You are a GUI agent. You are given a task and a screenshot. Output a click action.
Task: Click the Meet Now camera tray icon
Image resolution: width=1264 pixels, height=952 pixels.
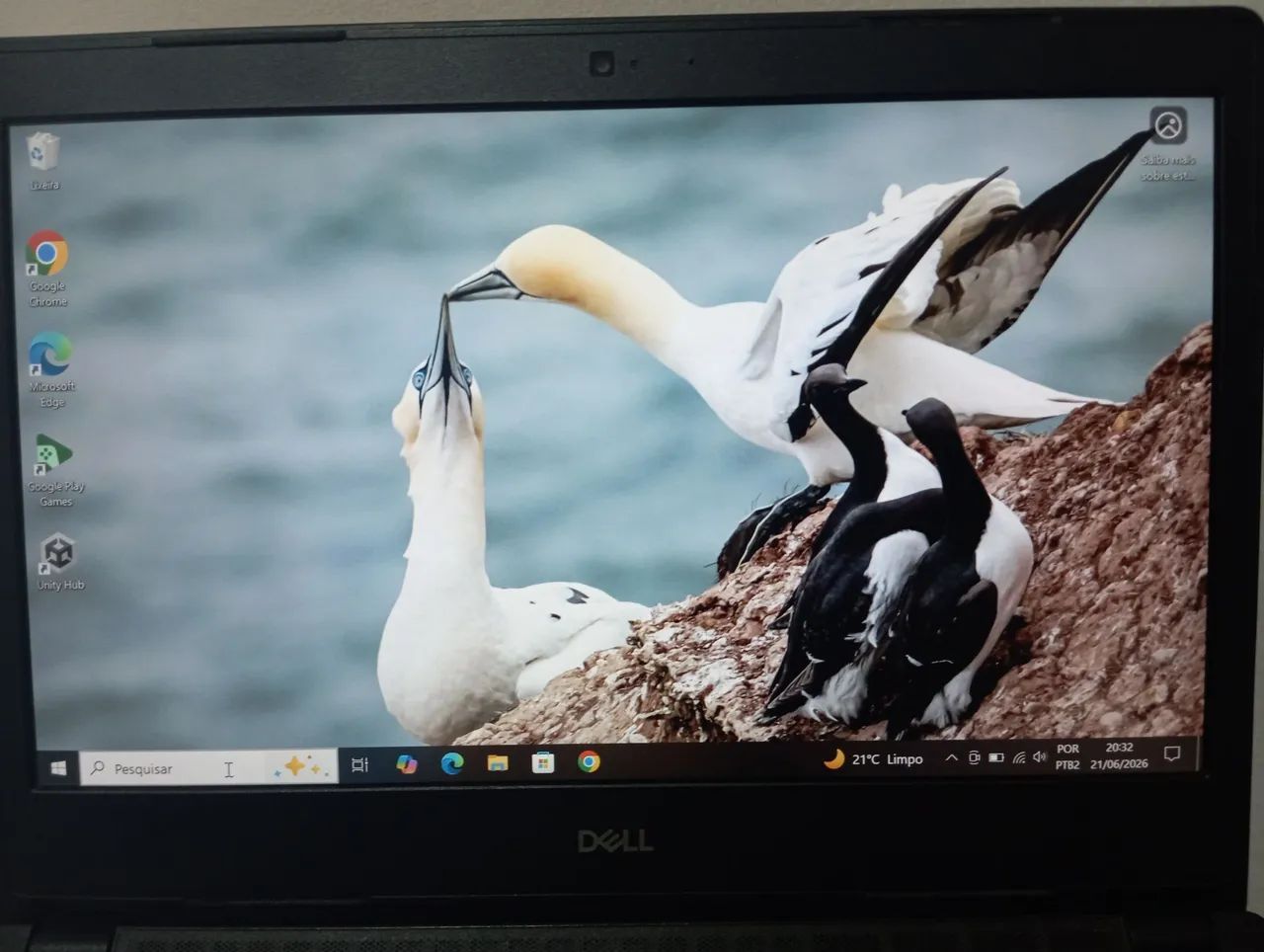pos(974,757)
